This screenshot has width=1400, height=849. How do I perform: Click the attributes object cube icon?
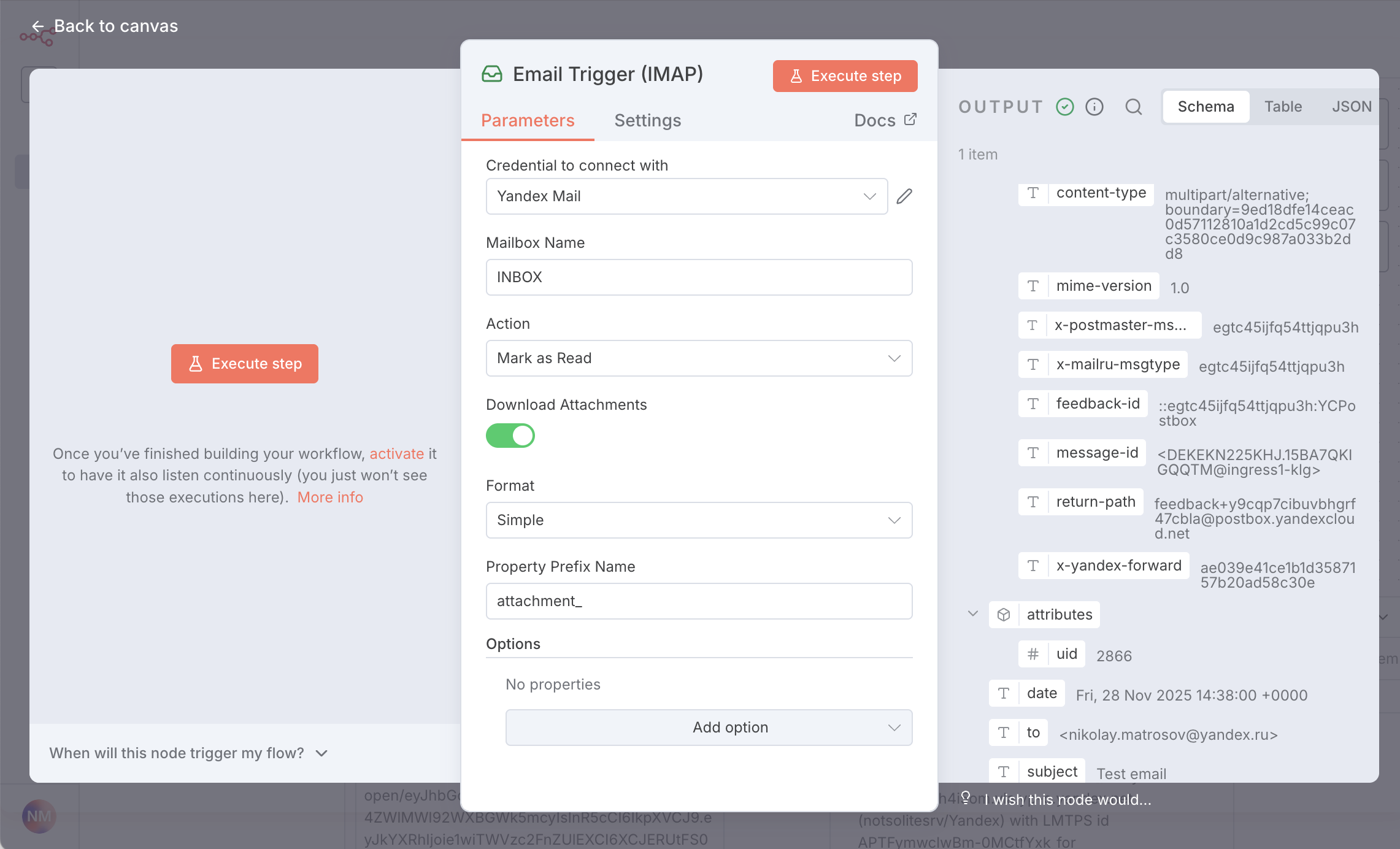pos(1004,615)
